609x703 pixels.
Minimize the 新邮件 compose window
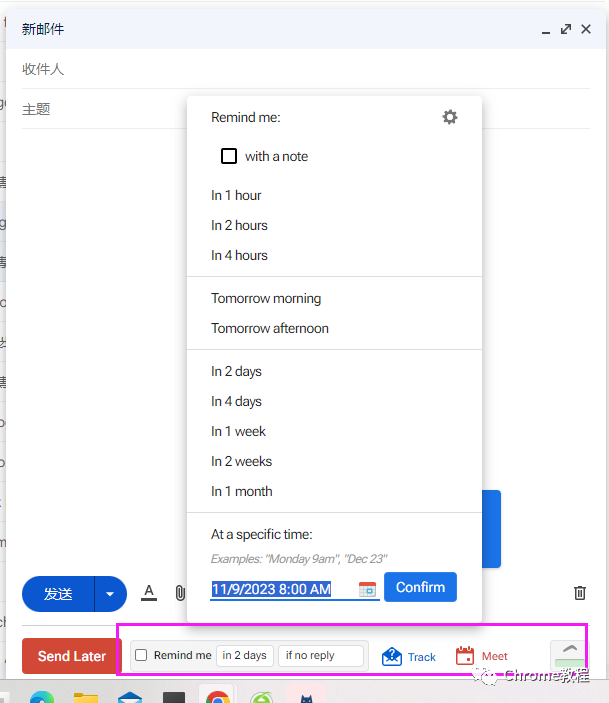546,30
